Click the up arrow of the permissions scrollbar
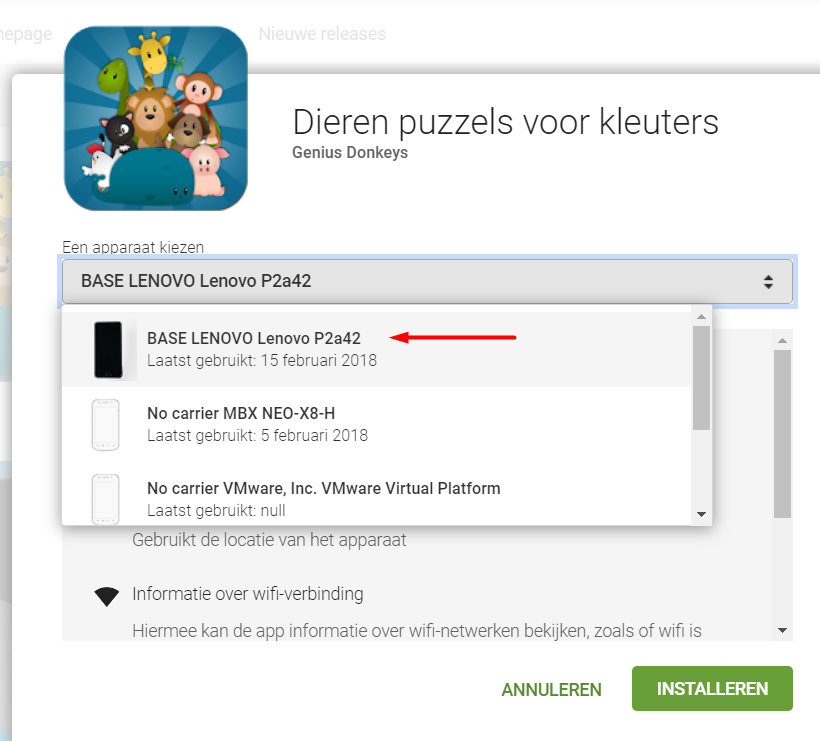820x741 pixels. coord(782,340)
